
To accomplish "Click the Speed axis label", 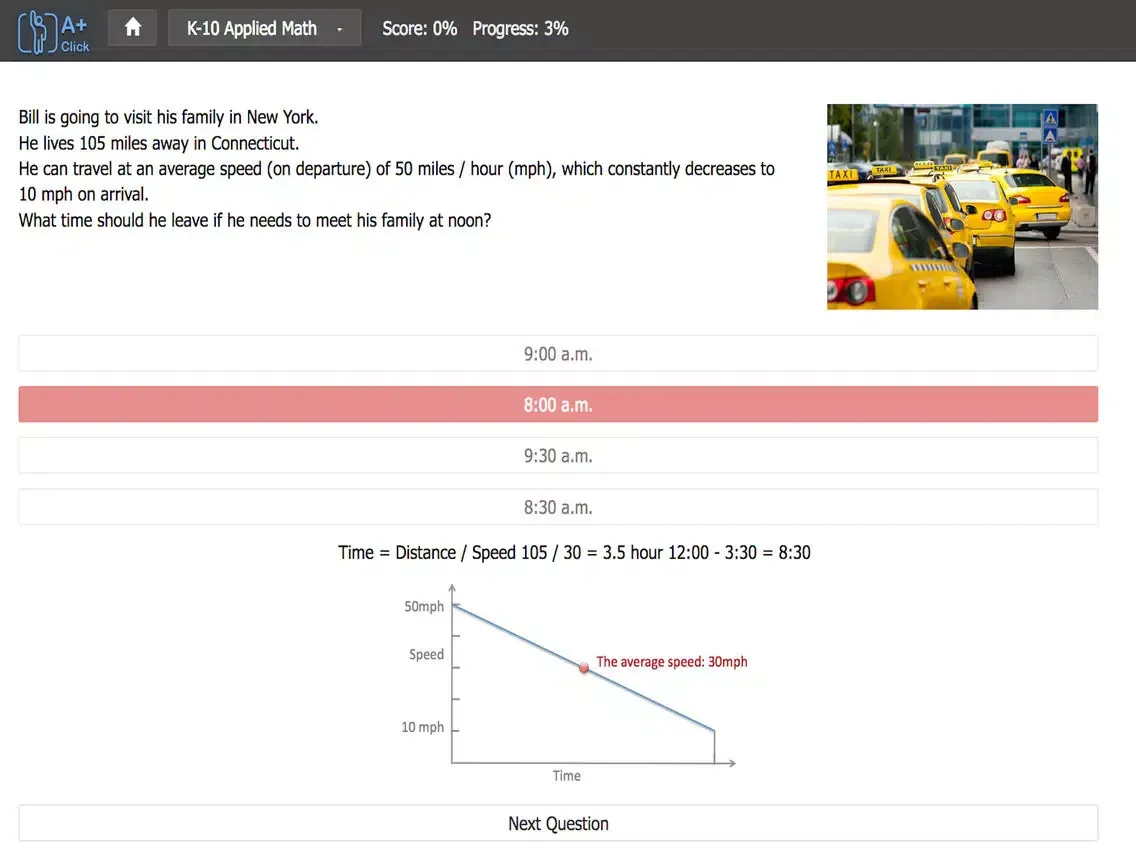I will click(426, 654).
